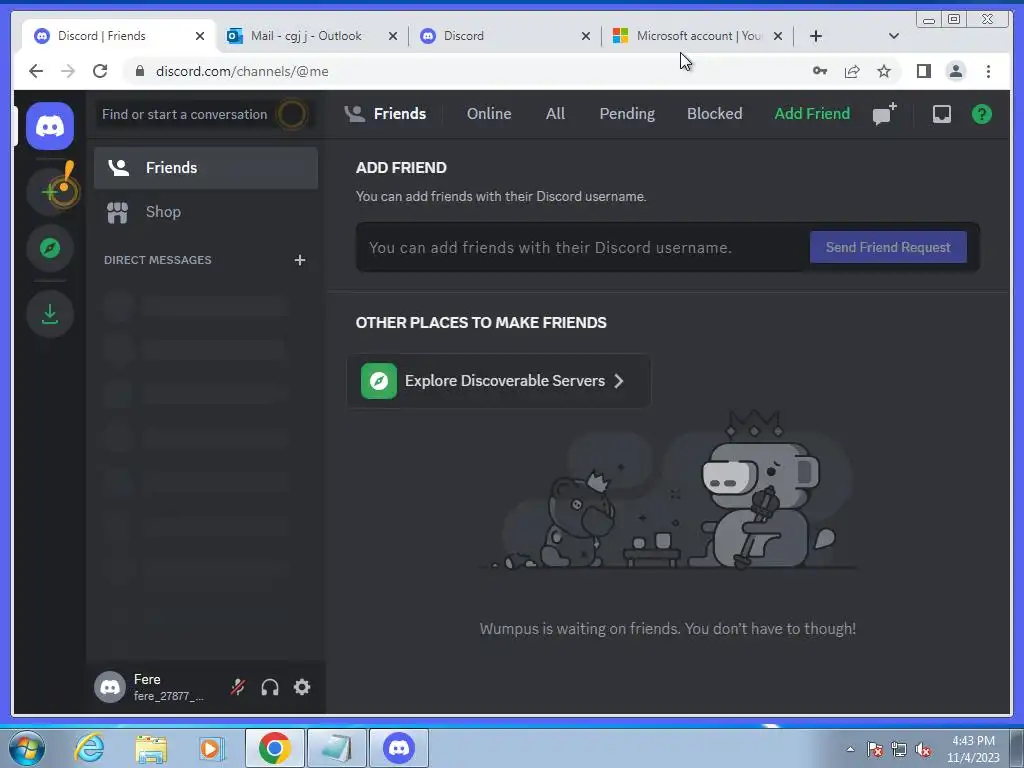Image resolution: width=1024 pixels, height=768 pixels.
Task: Go back in browser
Action: coord(36,71)
